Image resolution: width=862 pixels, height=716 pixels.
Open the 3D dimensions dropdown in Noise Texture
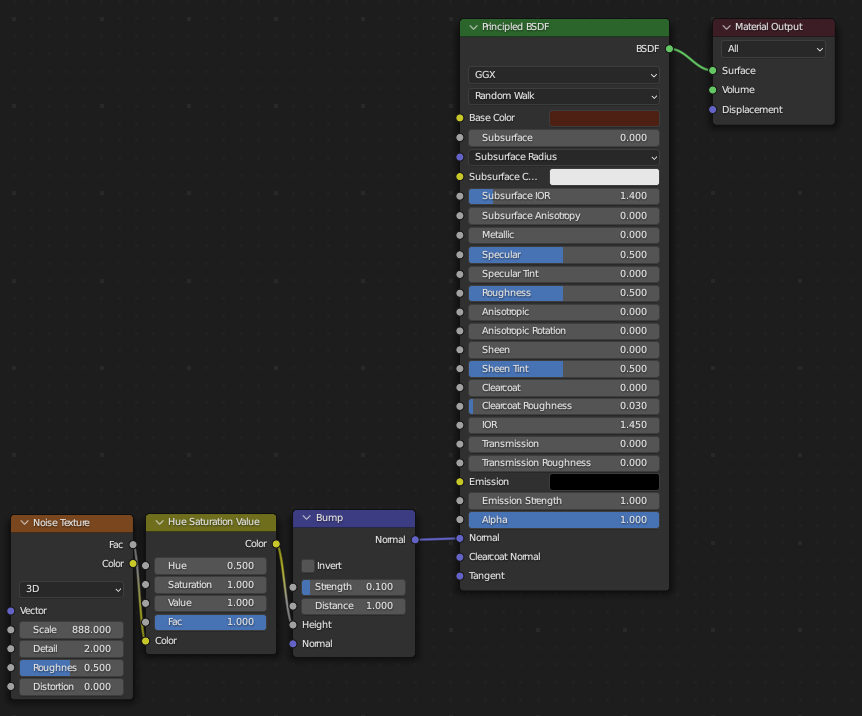point(71,590)
